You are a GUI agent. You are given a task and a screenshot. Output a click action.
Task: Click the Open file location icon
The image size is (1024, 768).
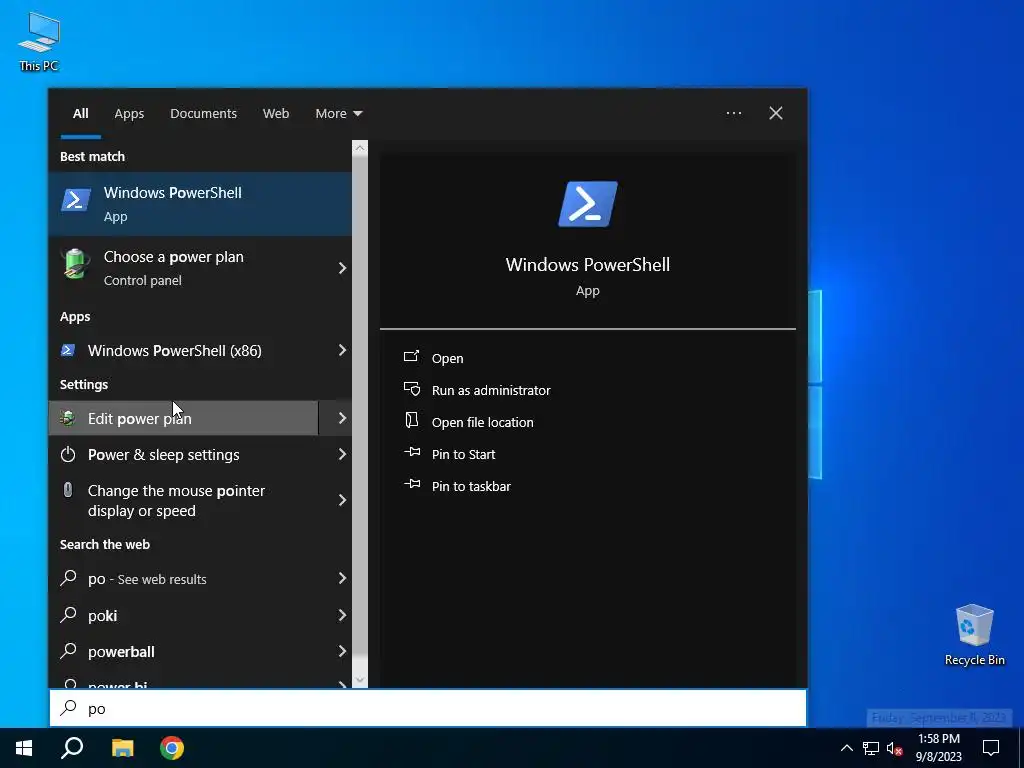point(411,421)
